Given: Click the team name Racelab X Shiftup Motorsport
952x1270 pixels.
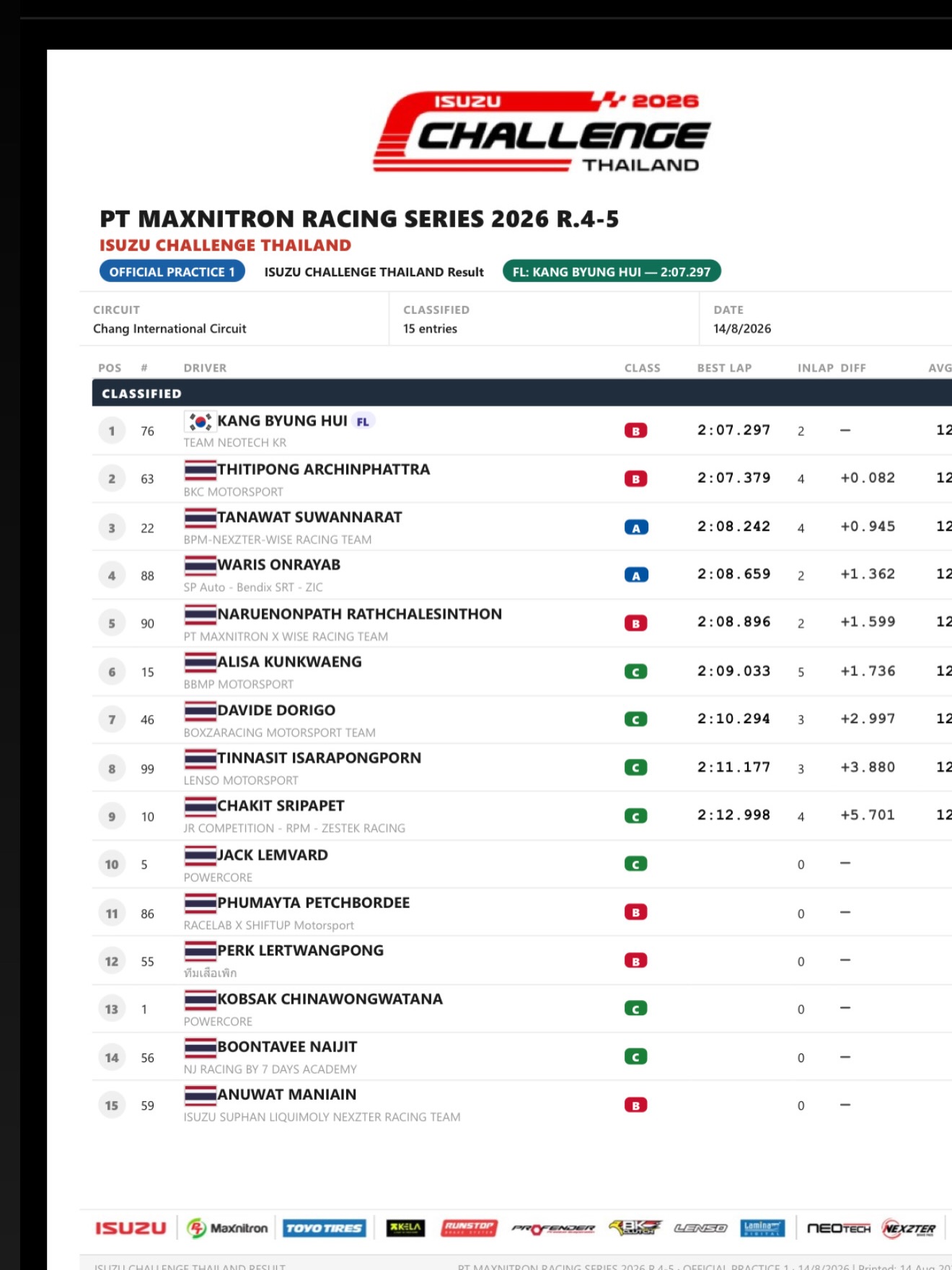Looking at the screenshot, I should [x=268, y=926].
